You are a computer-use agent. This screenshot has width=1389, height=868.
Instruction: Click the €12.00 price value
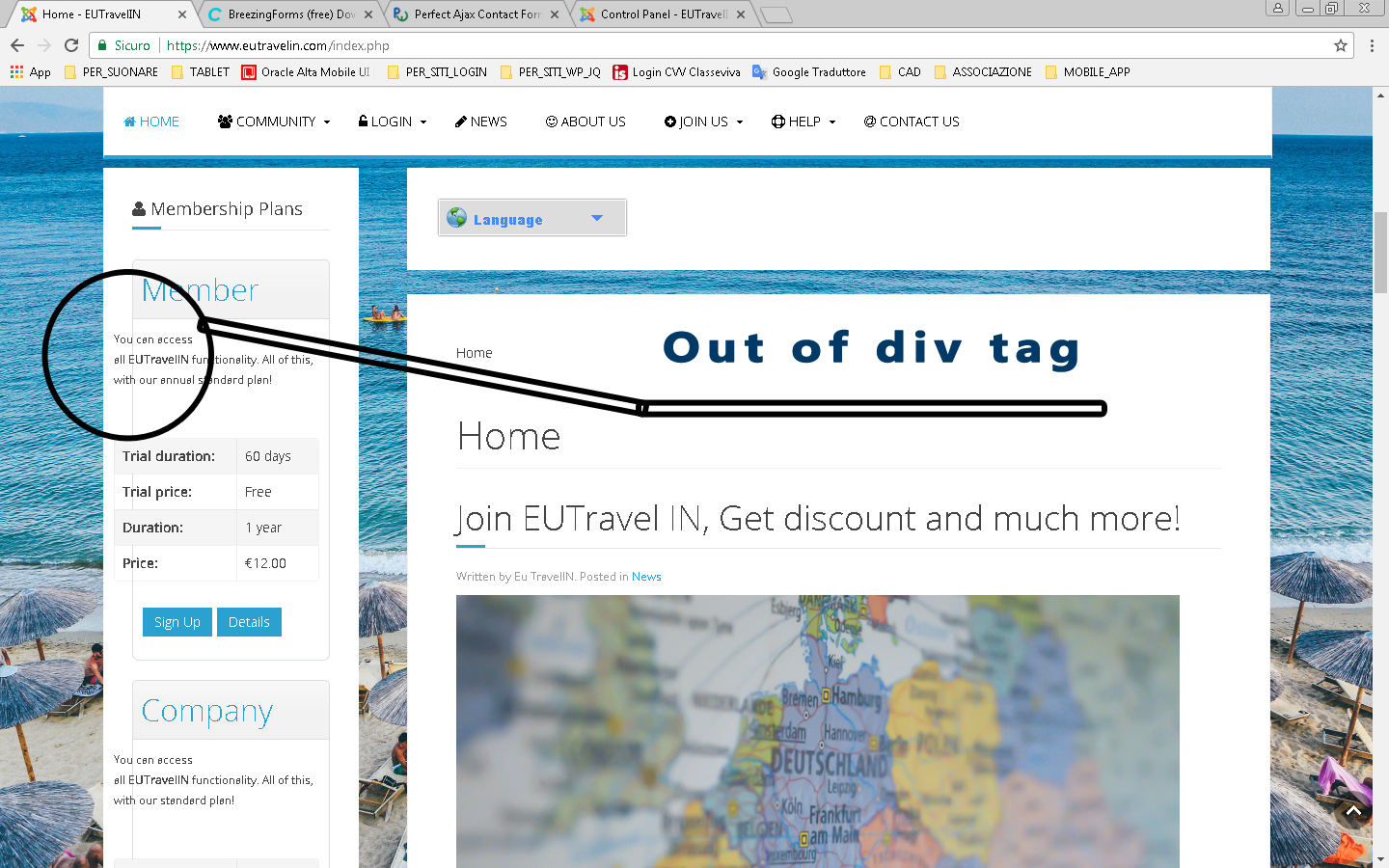tap(265, 563)
